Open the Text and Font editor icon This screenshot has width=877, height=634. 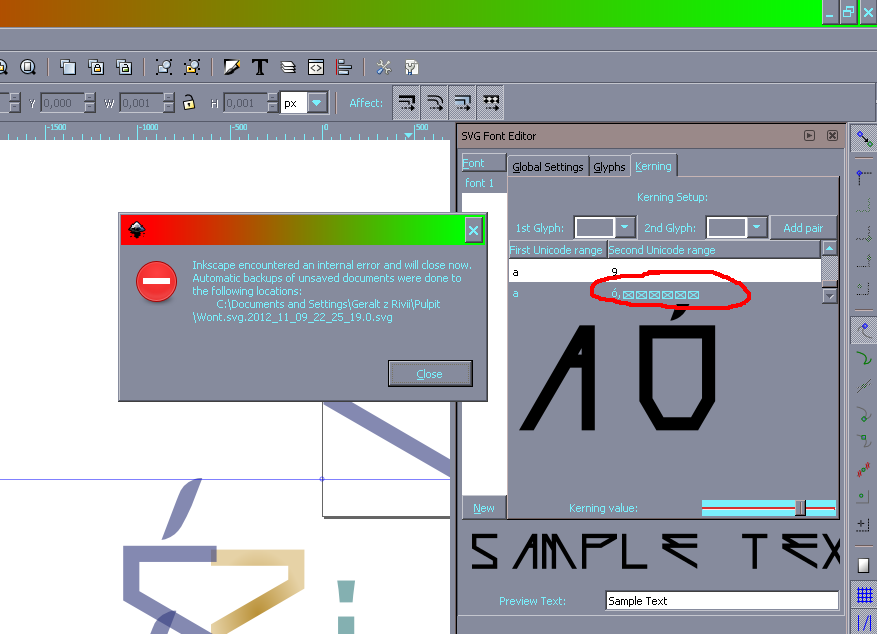(259, 67)
